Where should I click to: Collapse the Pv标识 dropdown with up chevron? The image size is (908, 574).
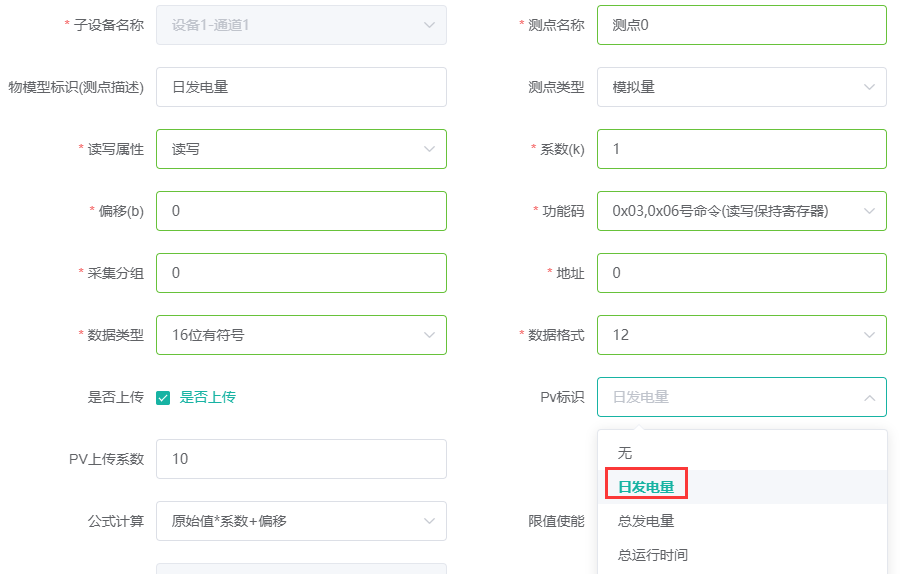coord(869,397)
